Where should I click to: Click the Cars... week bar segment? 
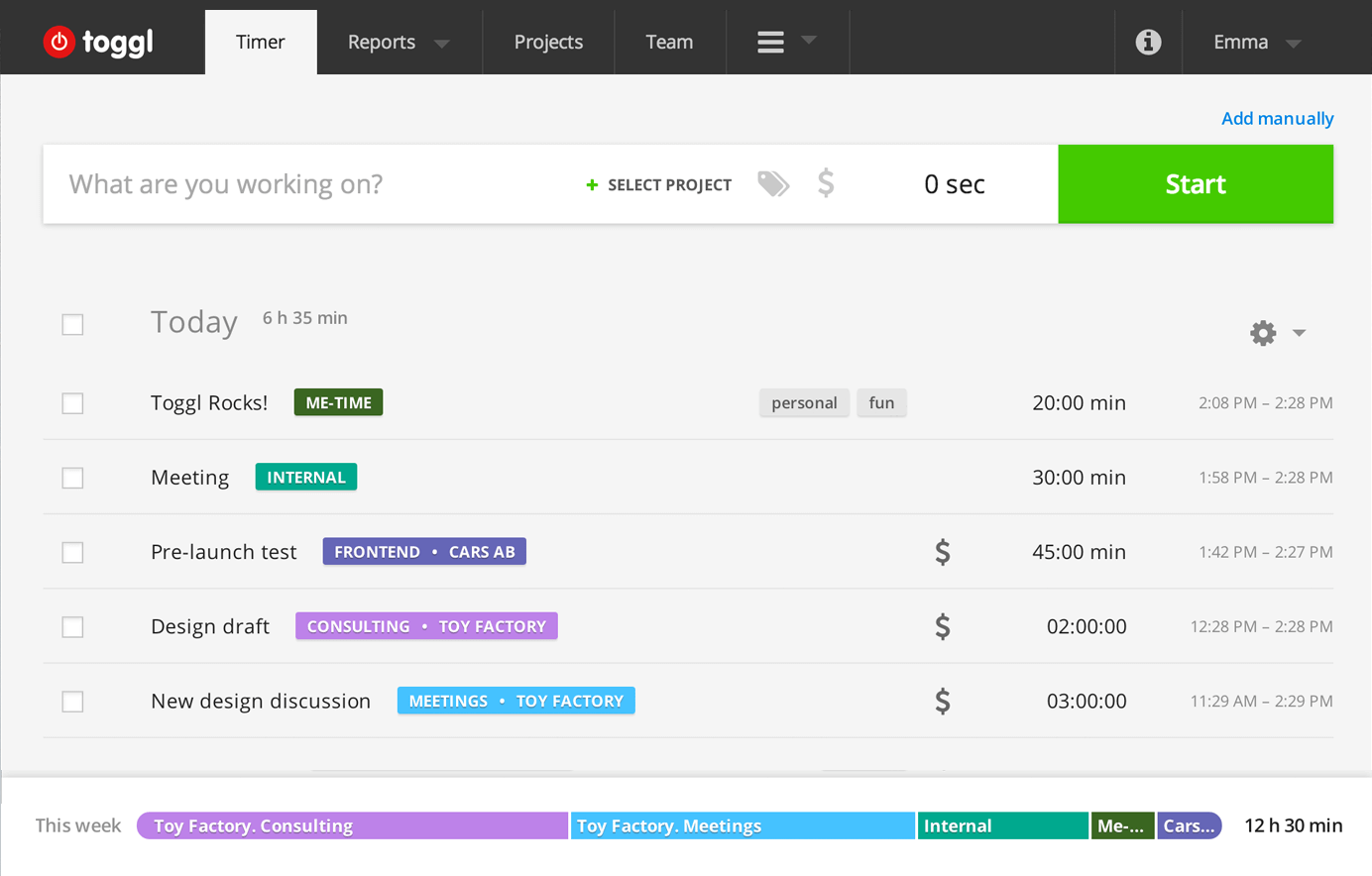[x=1189, y=825]
